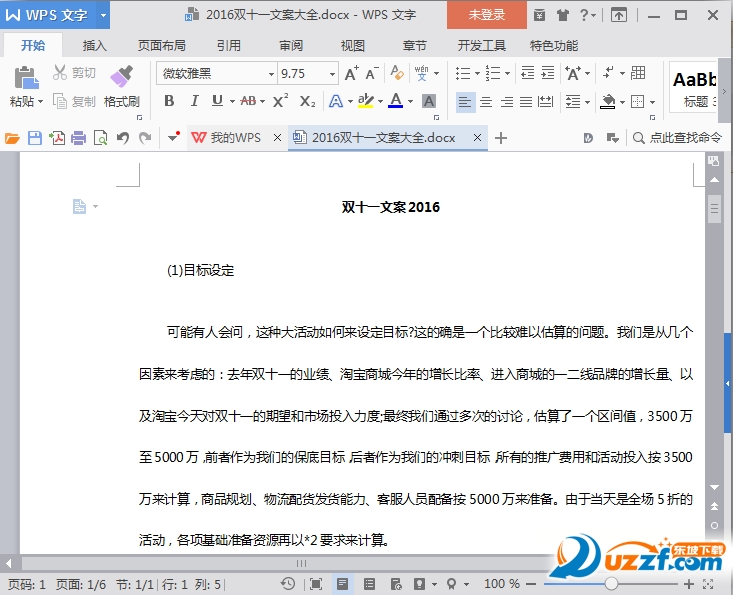
Task: Close the 2016双十一文案大全.docx tab
Action: (x=477, y=138)
